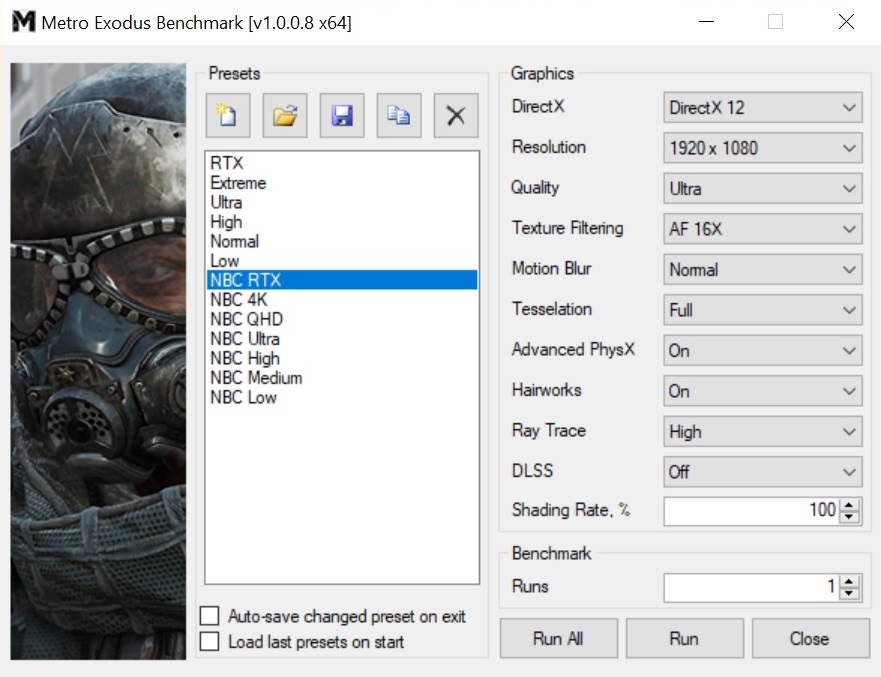Delete preset using the X icon
Image resolution: width=881 pixels, height=677 pixels.
tap(456, 116)
